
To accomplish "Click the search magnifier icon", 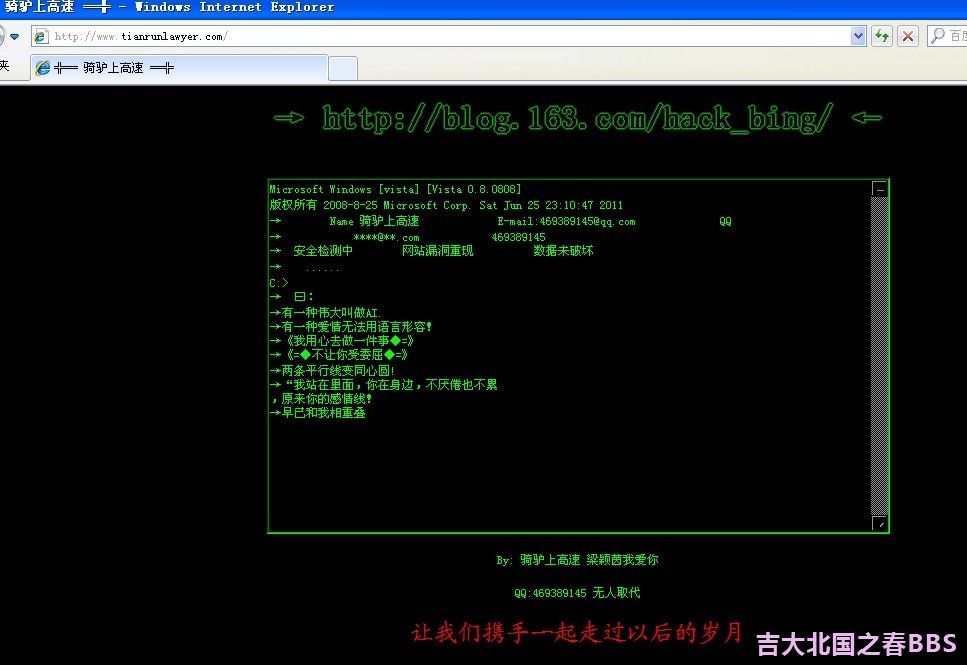I will [938, 36].
